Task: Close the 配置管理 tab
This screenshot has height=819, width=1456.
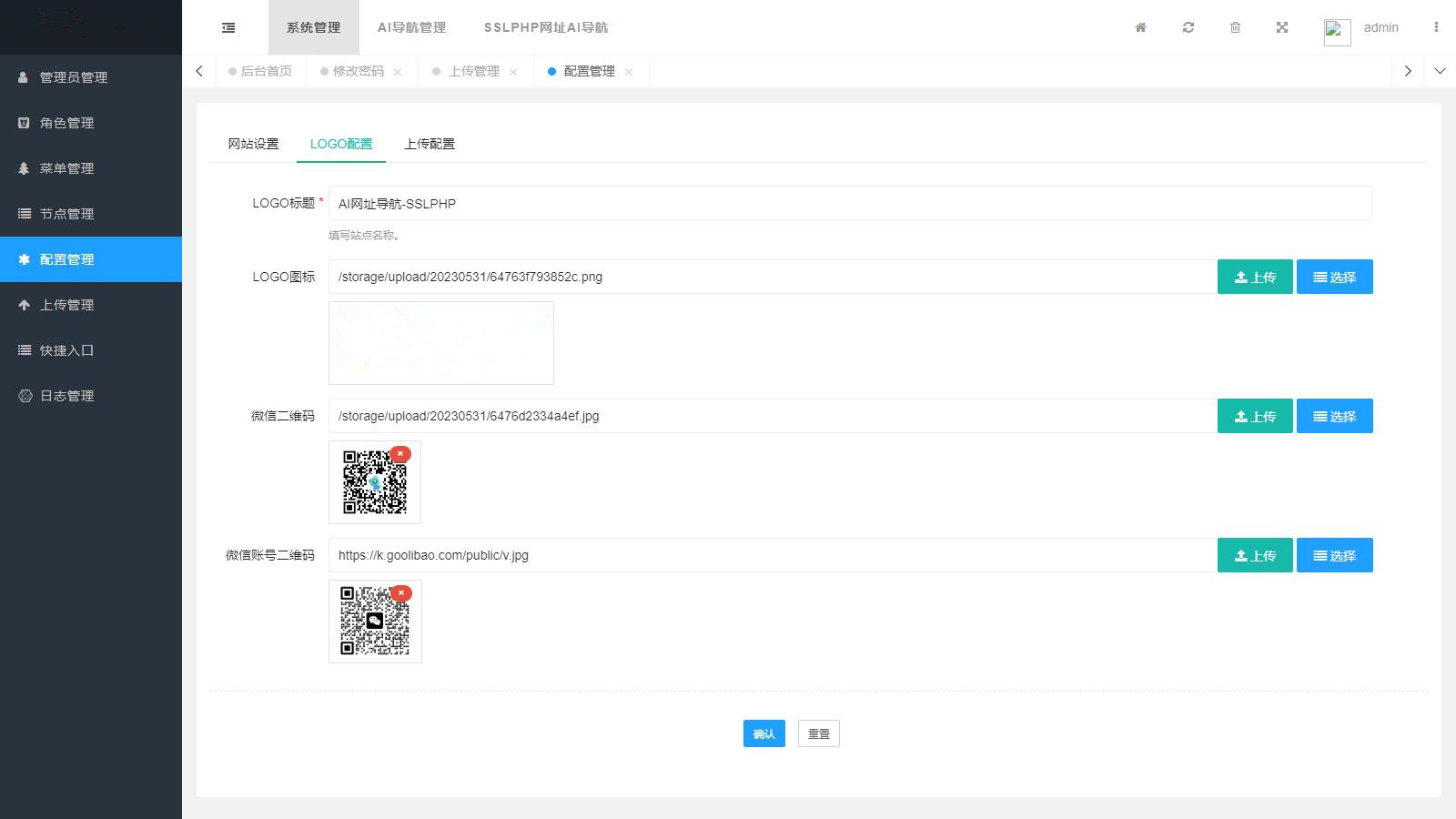Action: pyautogui.click(x=629, y=72)
